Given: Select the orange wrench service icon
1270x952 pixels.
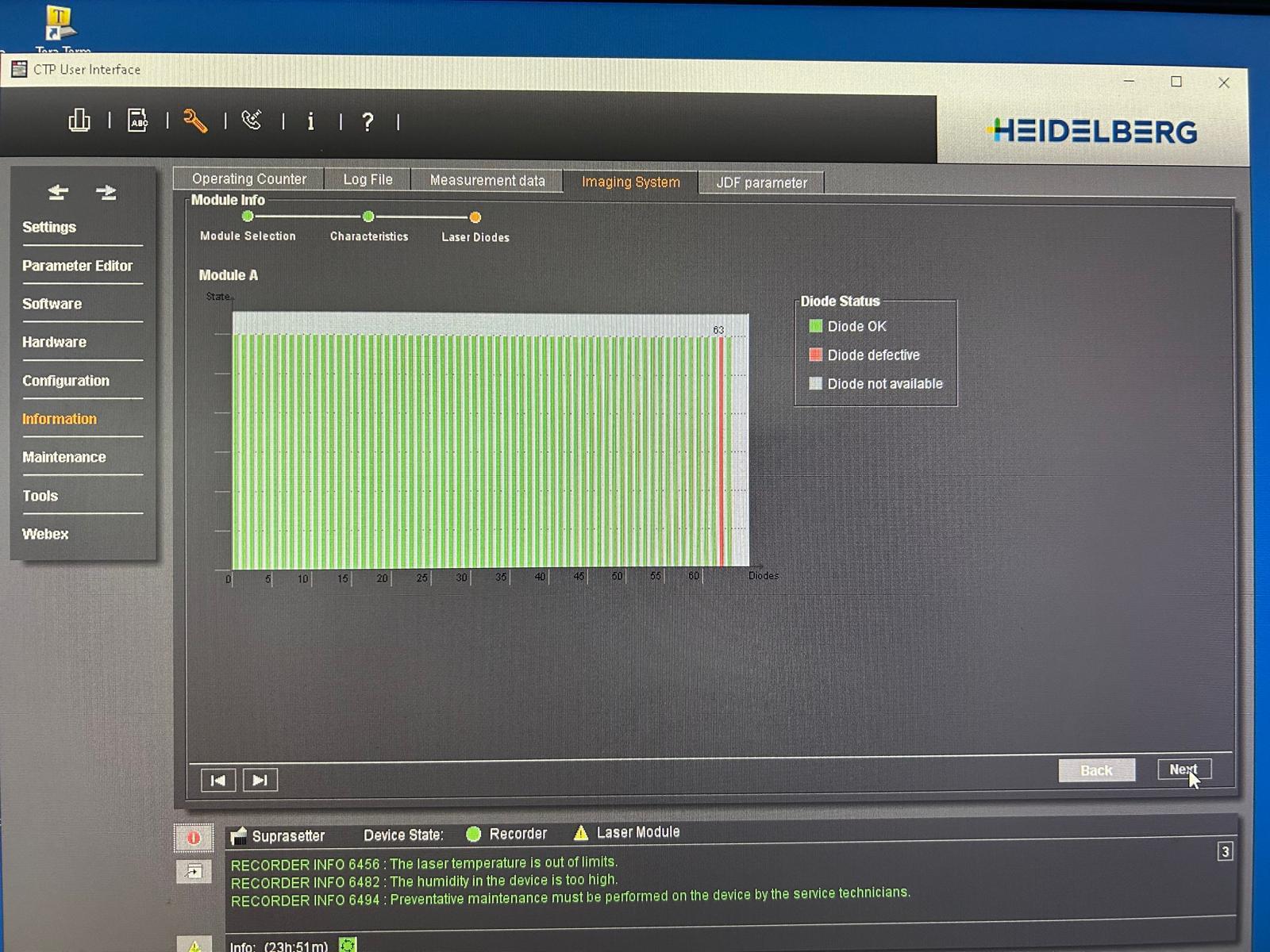Looking at the screenshot, I should (195, 121).
